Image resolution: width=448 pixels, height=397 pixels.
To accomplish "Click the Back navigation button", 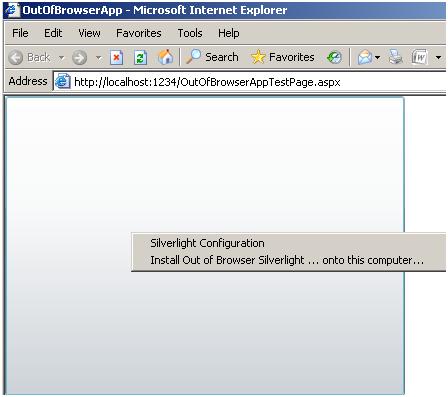I will [29, 57].
